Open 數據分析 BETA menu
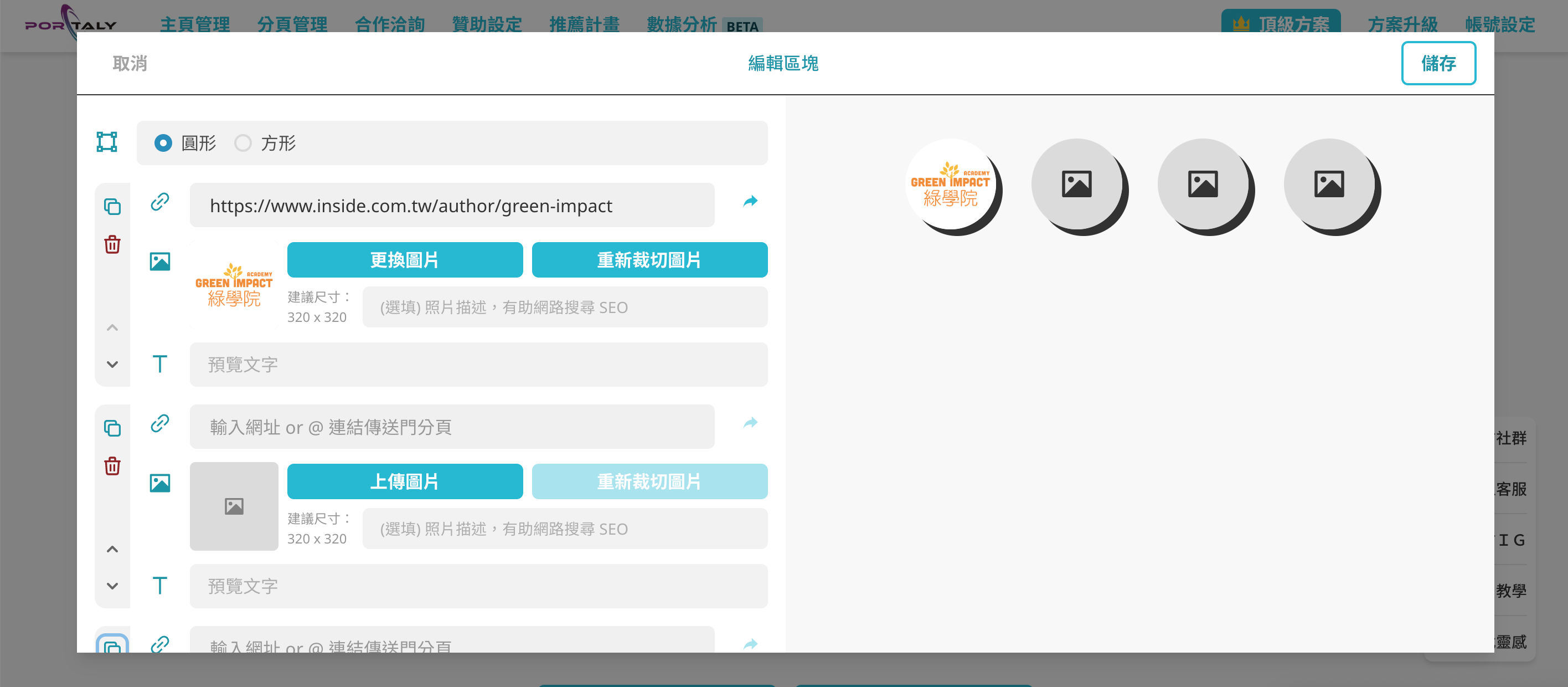1568x687 pixels. click(x=704, y=24)
